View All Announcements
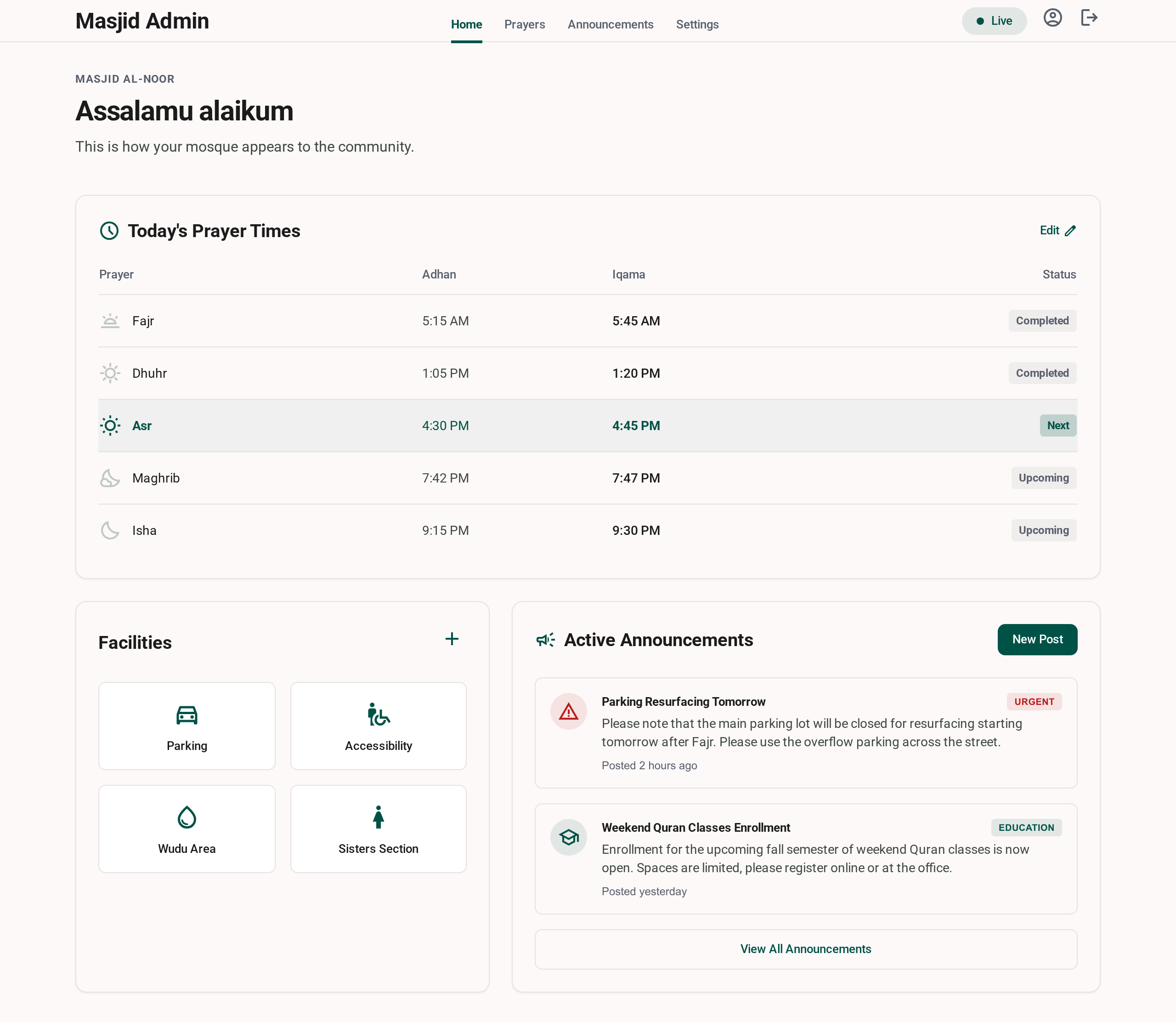Viewport: 1176px width, 1022px height. click(805, 949)
